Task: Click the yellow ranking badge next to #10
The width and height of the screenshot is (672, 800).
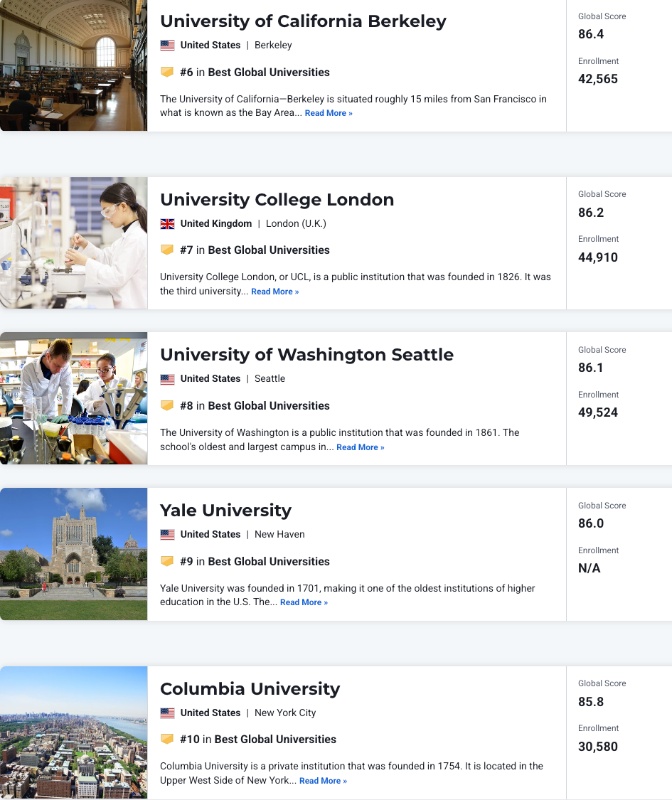Action: click(x=167, y=739)
